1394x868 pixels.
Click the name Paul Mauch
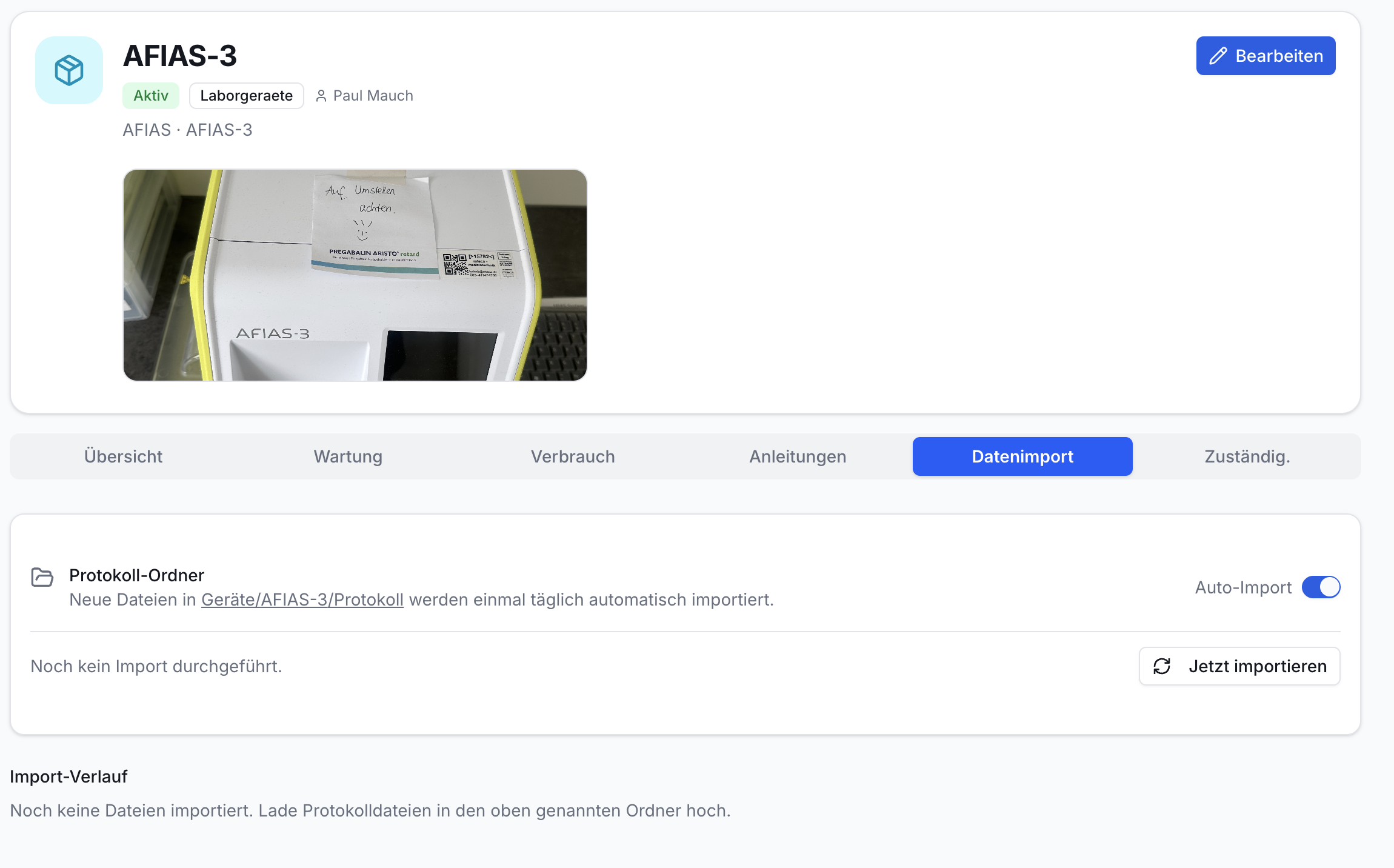(373, 96)
